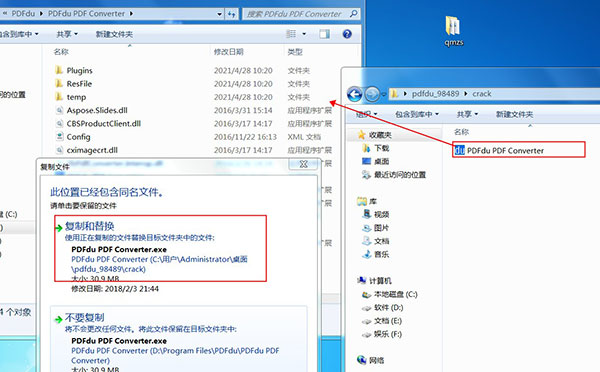Open the 视频 library
This screenshot has width=600, height=372.
tap(376, 214)
